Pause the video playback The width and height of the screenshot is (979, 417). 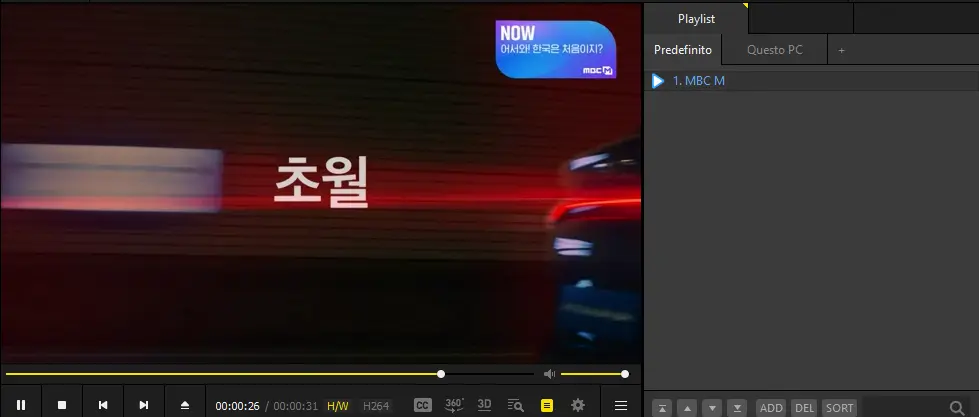pyautogui.click(x=21, y=405)
